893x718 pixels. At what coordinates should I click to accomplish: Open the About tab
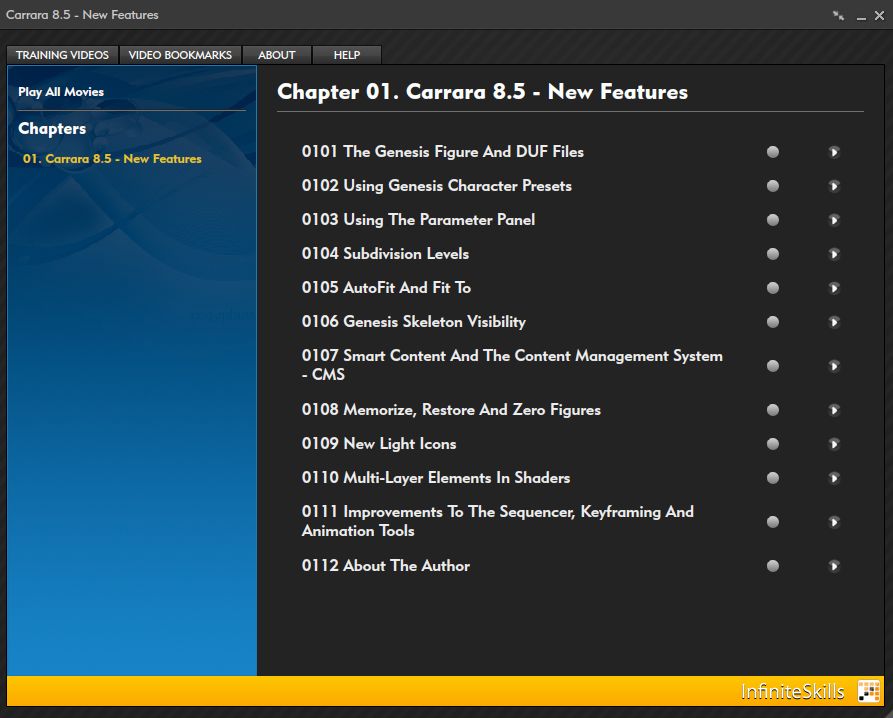pyautogui.click(x=277, y=55)
